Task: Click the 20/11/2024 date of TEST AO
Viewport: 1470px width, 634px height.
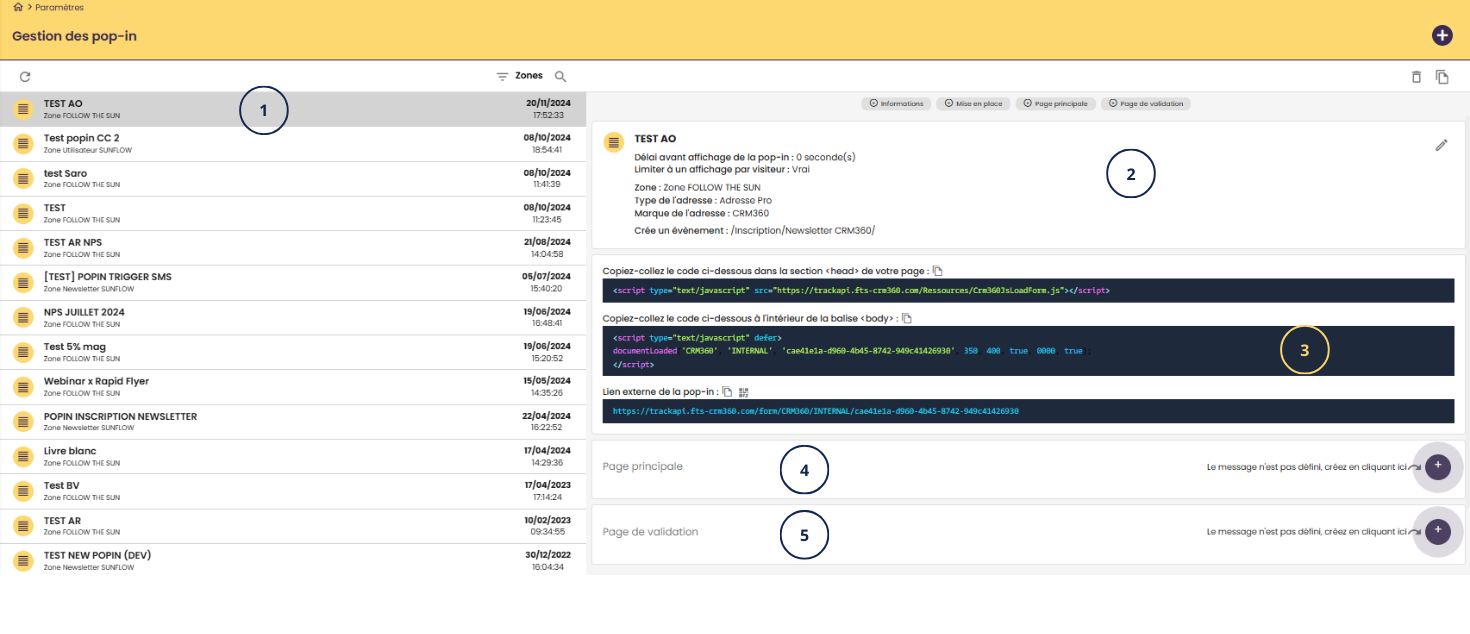Action: 547,103
